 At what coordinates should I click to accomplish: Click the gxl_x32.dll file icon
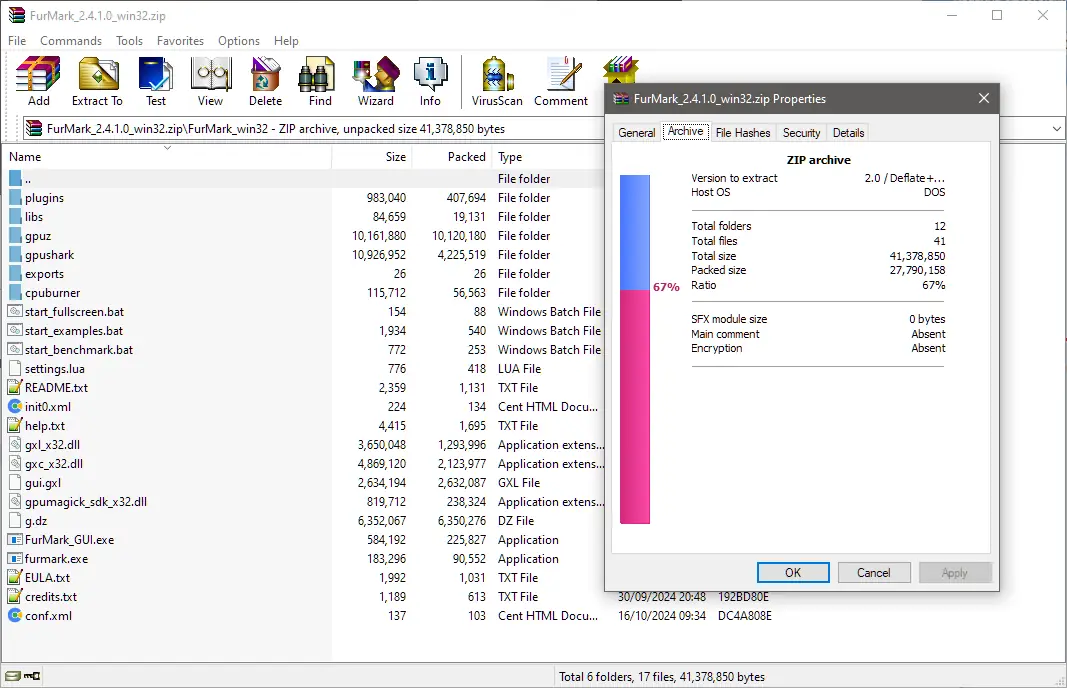pyautogui.click(x=15, y=444)
